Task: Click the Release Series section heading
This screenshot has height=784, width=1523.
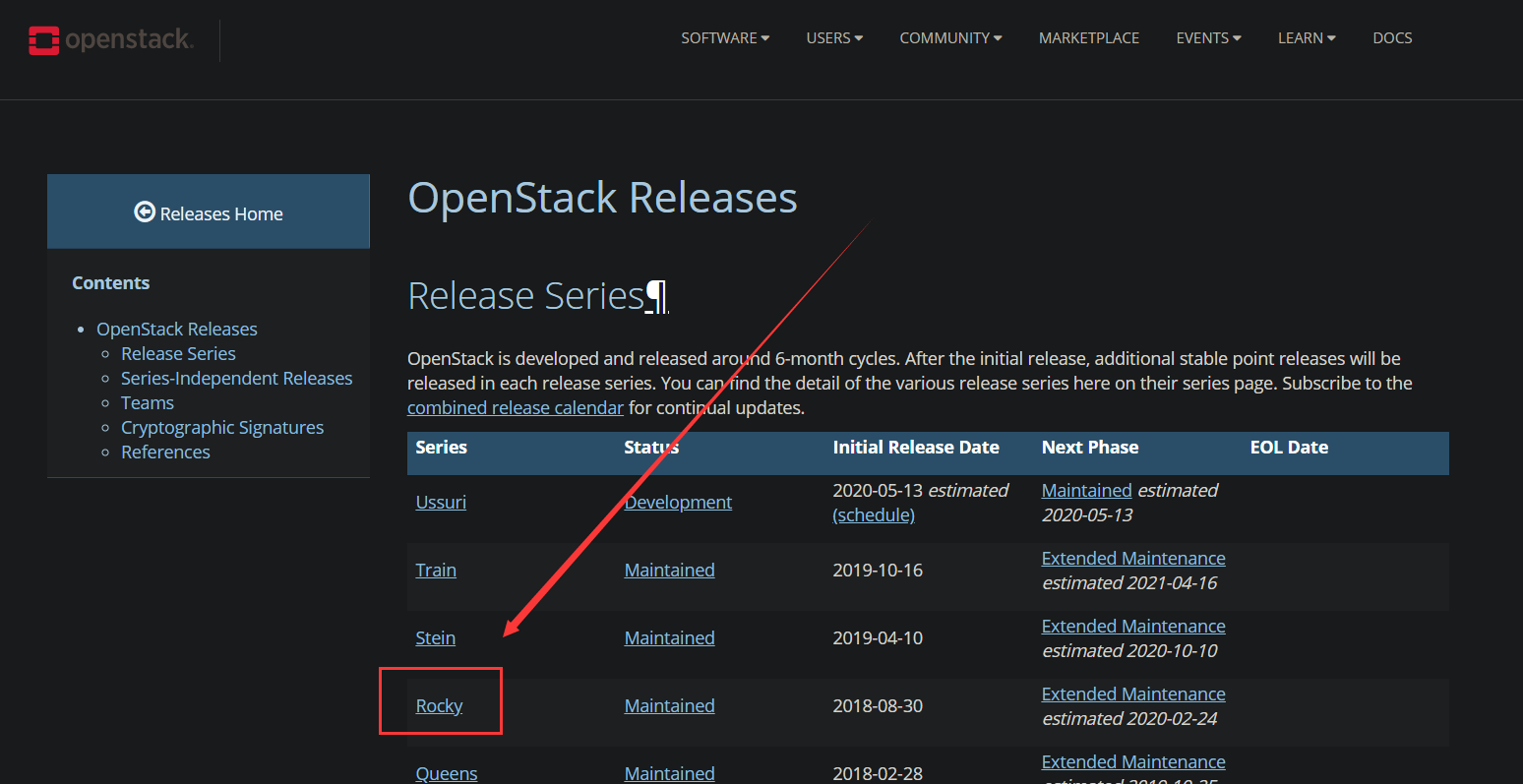Action: [525, 296]
